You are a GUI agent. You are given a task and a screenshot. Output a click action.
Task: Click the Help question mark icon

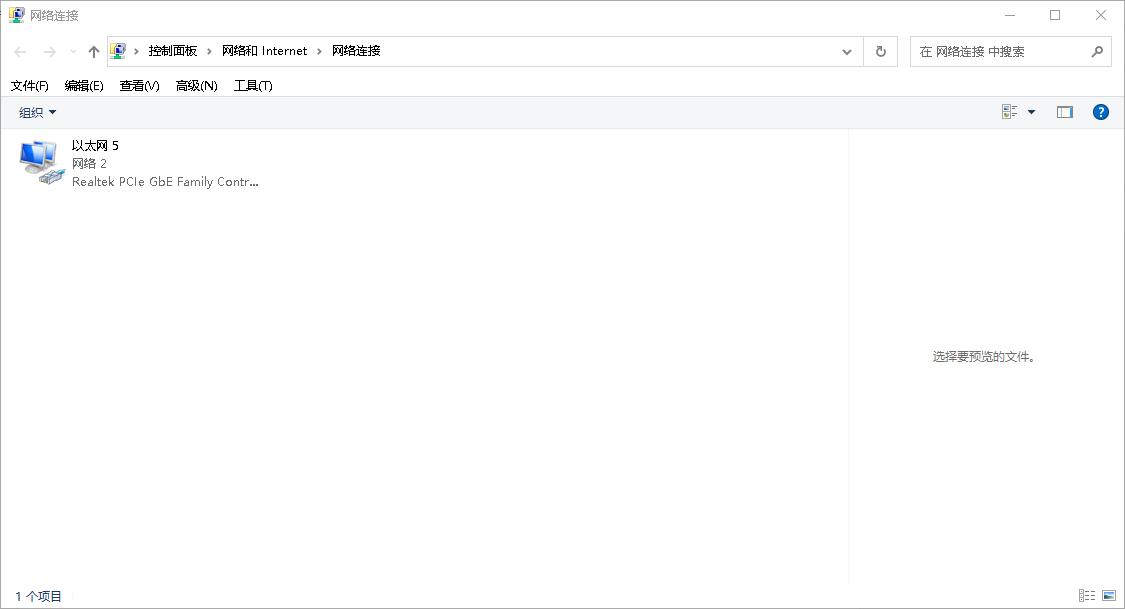click(x=1101, y=111)
